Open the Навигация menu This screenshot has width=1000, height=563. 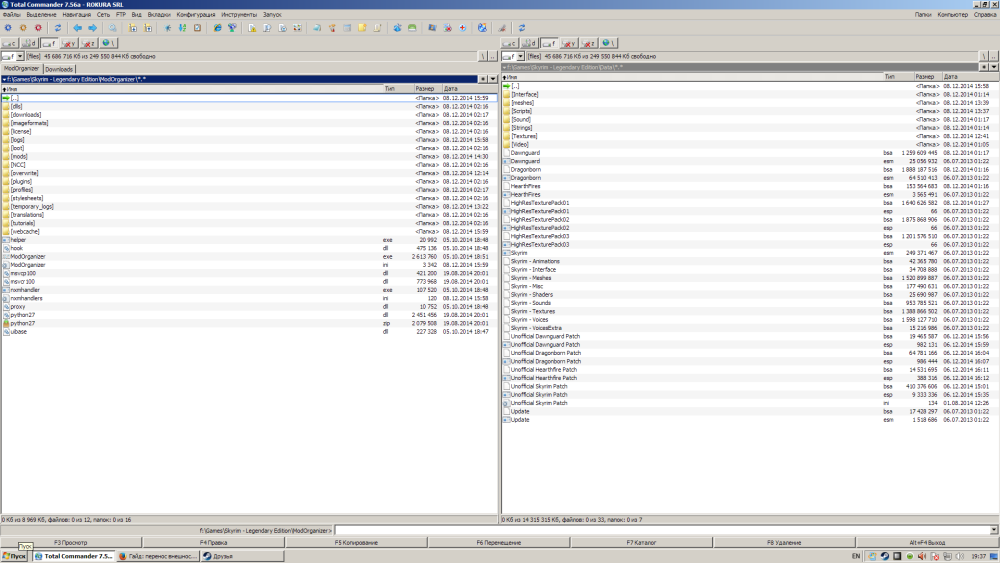coord(77,15)
